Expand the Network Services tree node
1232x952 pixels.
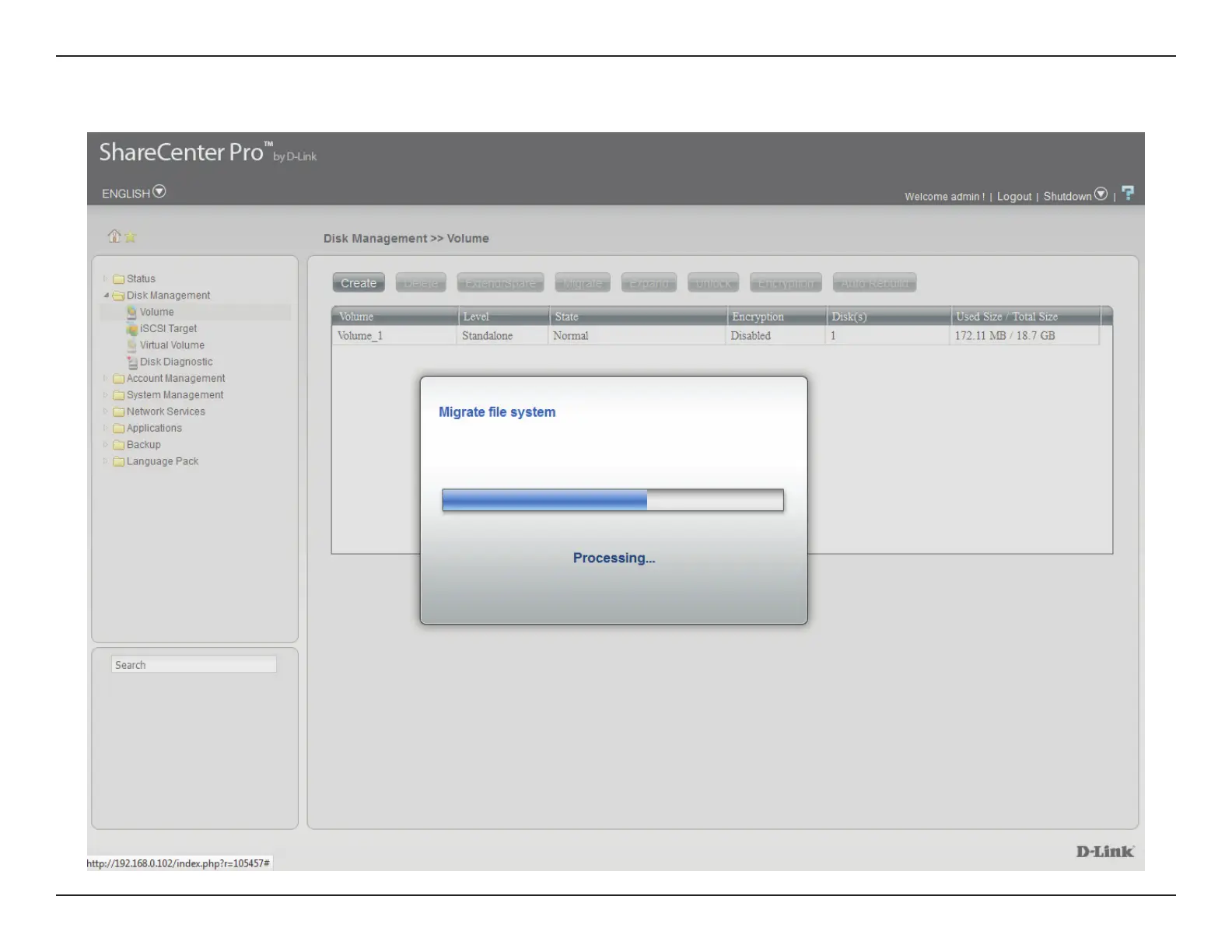106,411
